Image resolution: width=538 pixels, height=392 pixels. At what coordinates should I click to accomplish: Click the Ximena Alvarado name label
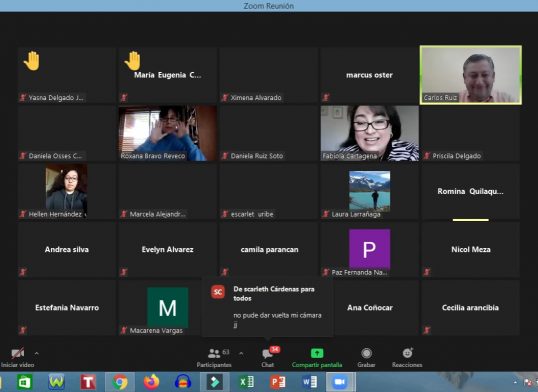pos(256,97)
